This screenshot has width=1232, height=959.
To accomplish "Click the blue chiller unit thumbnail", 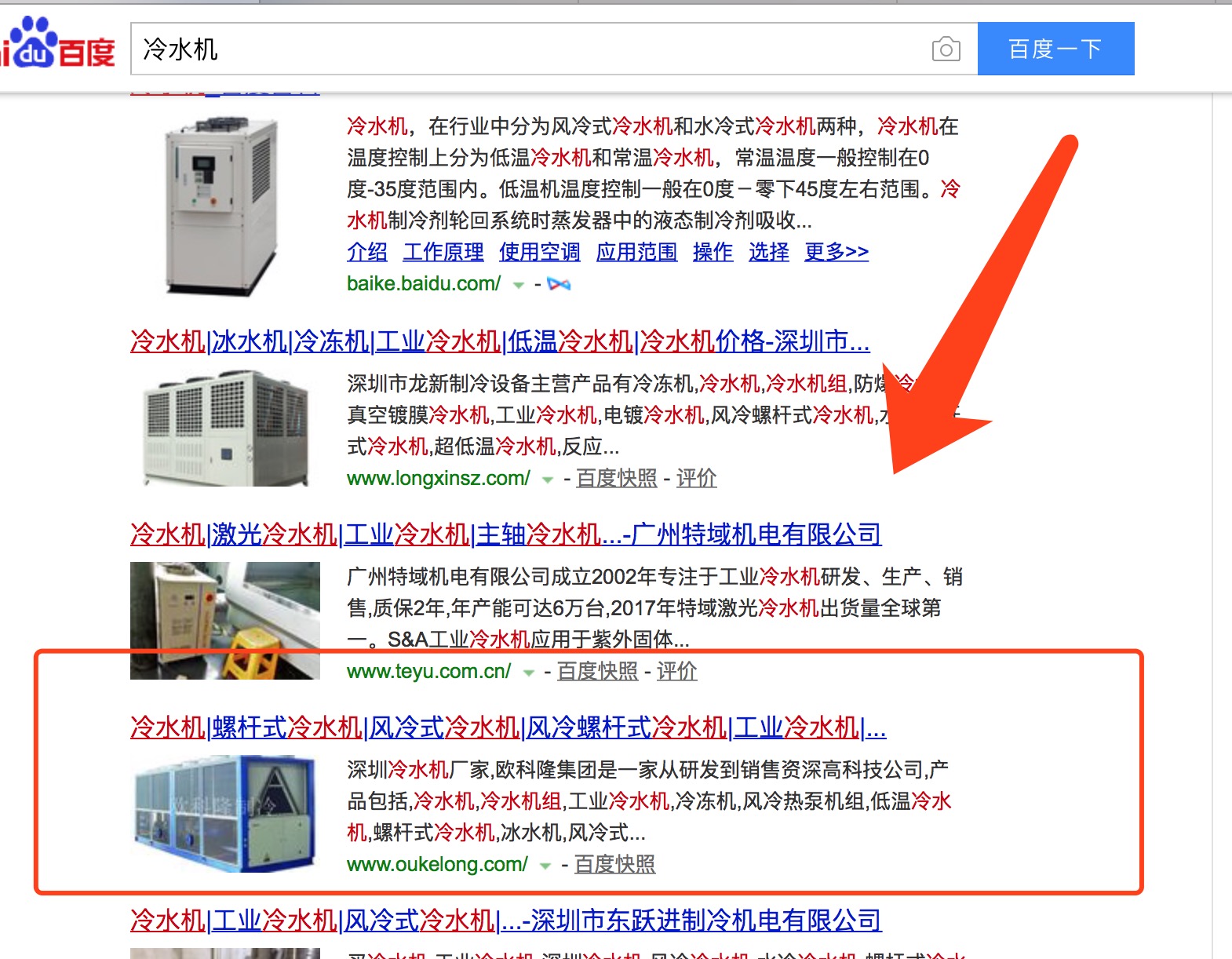I will [x=225, y=813].
